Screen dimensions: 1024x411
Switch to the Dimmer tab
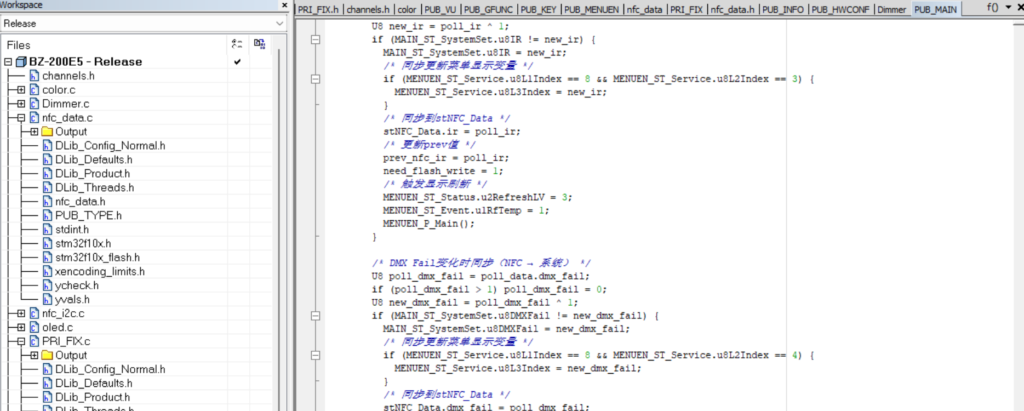[891, 9]
